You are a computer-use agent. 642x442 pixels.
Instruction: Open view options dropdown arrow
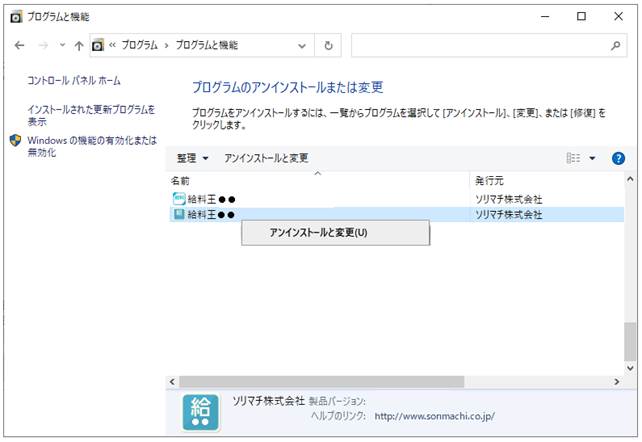[592, 158]
